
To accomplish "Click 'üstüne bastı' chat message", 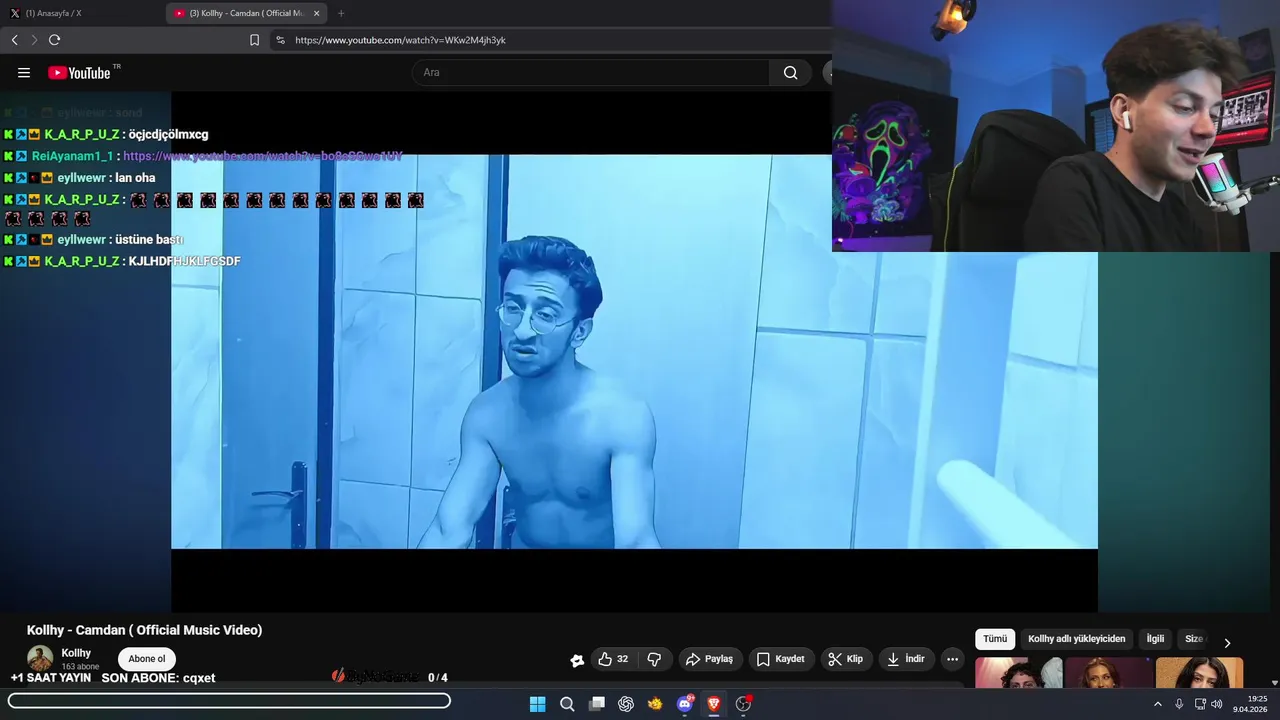I will (149, 240).
